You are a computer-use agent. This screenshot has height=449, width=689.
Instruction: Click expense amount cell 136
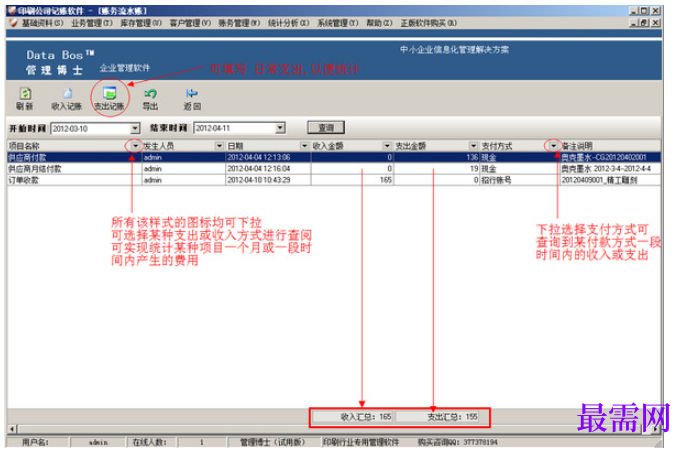[437, 157]
